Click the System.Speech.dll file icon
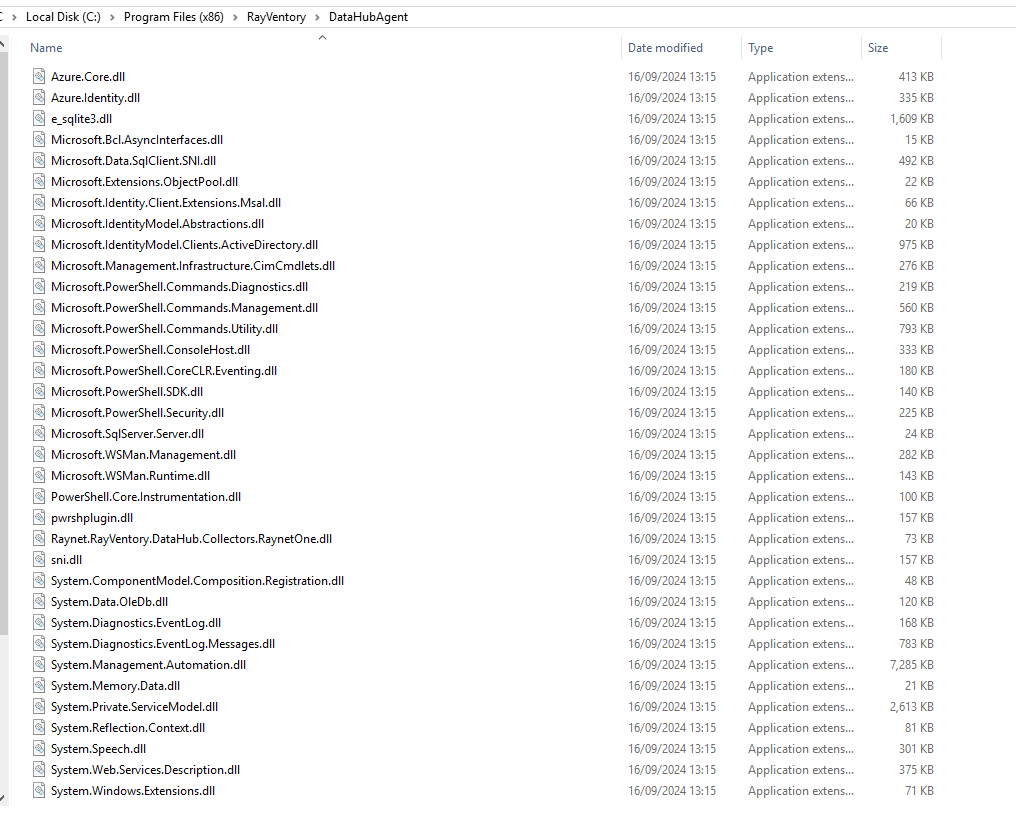 (x=40, y=749)
